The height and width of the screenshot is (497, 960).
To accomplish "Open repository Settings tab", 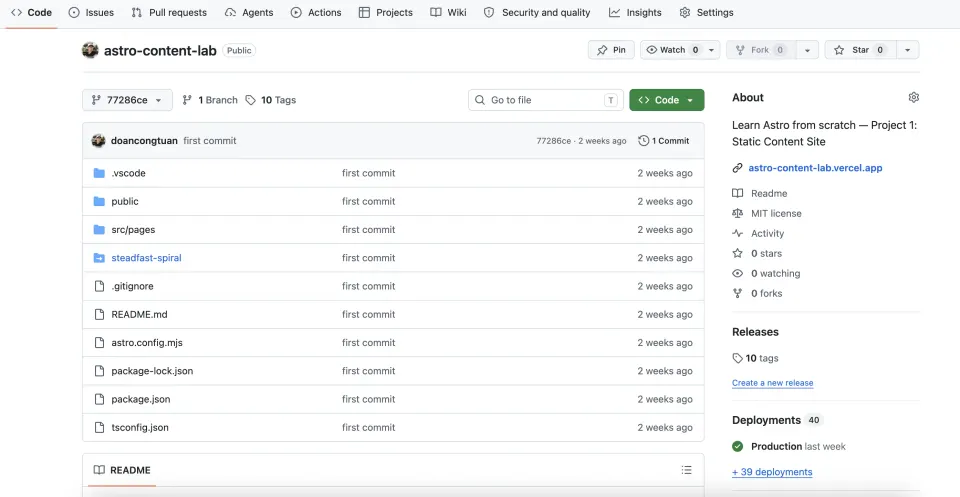I will 707,12.
